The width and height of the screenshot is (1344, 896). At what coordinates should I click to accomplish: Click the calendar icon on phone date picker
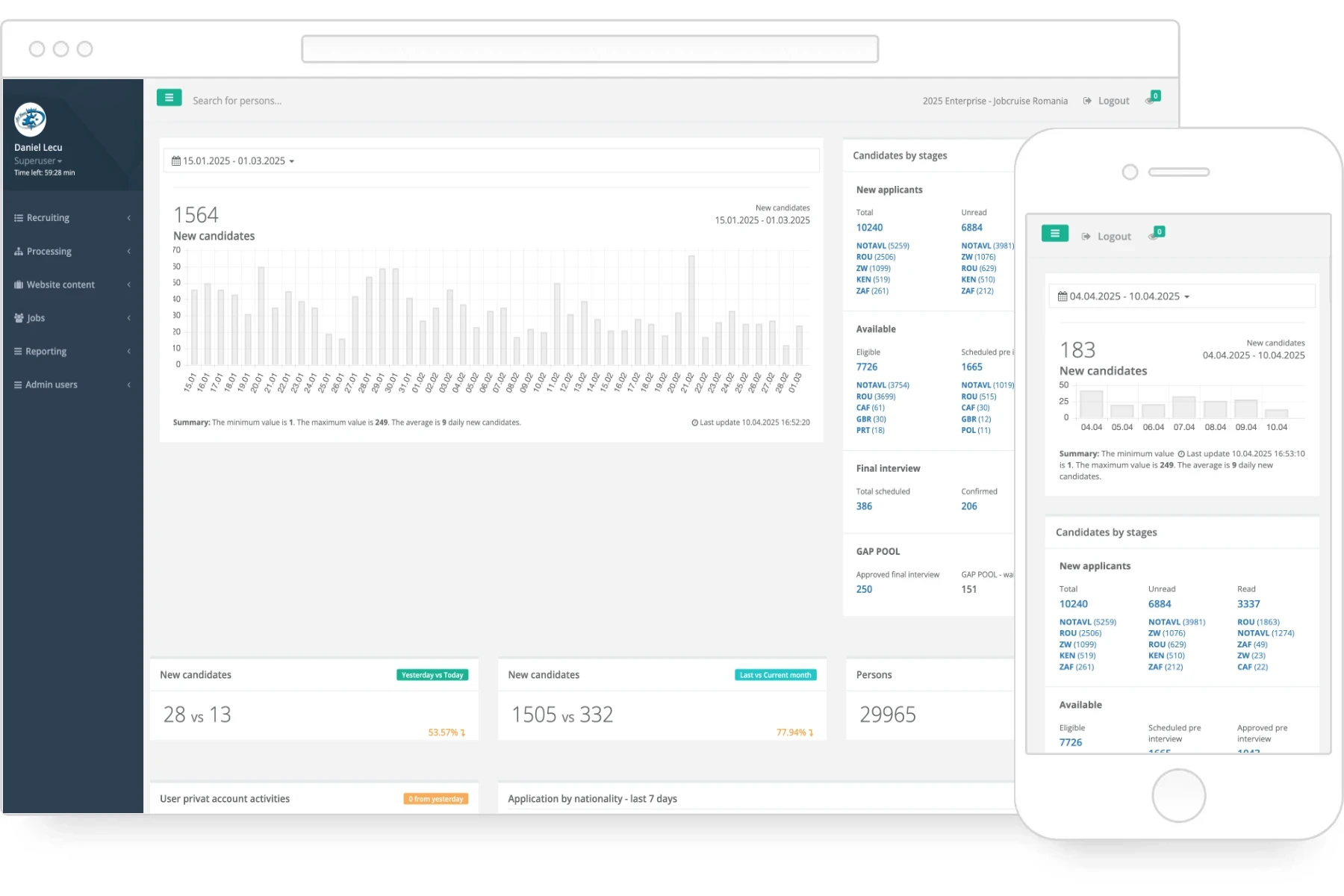click(1063, 296)
